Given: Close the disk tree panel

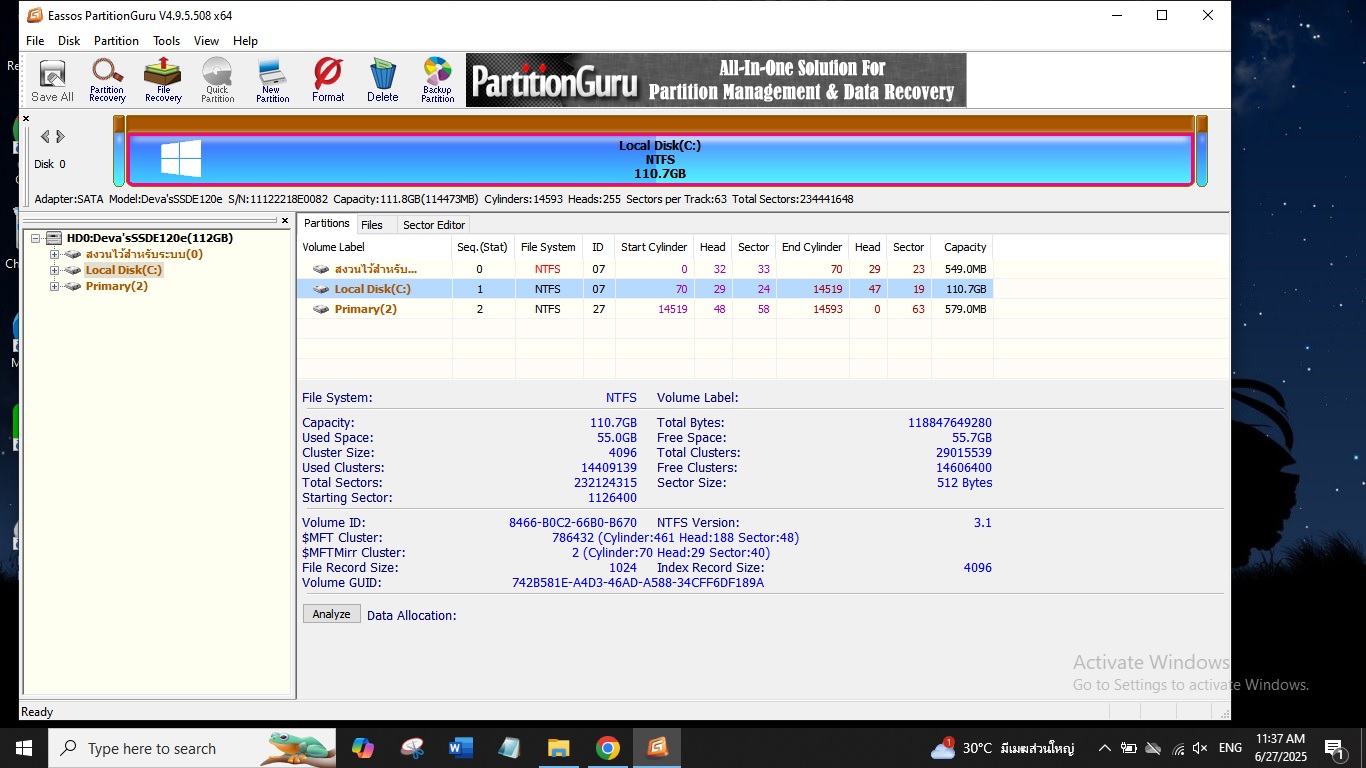Looking at the screenshot, I should (285, 221).
